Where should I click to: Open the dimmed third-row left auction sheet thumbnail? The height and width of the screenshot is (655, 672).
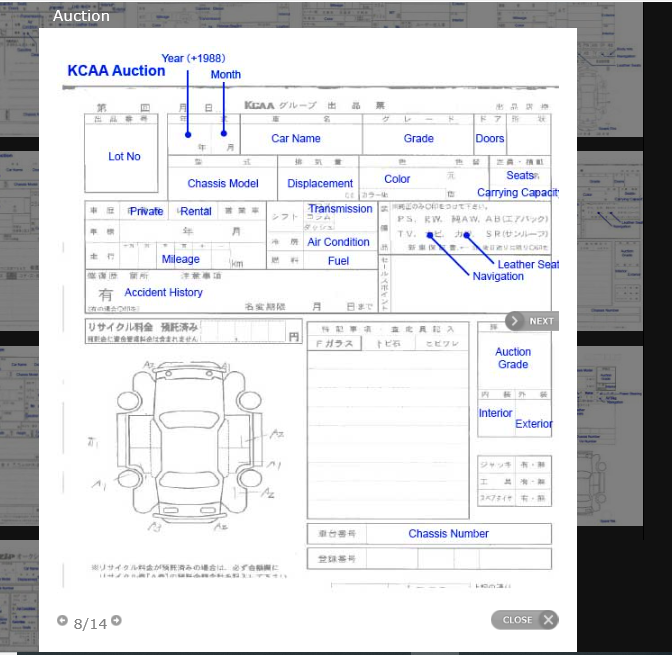click(x=19, y=435)
